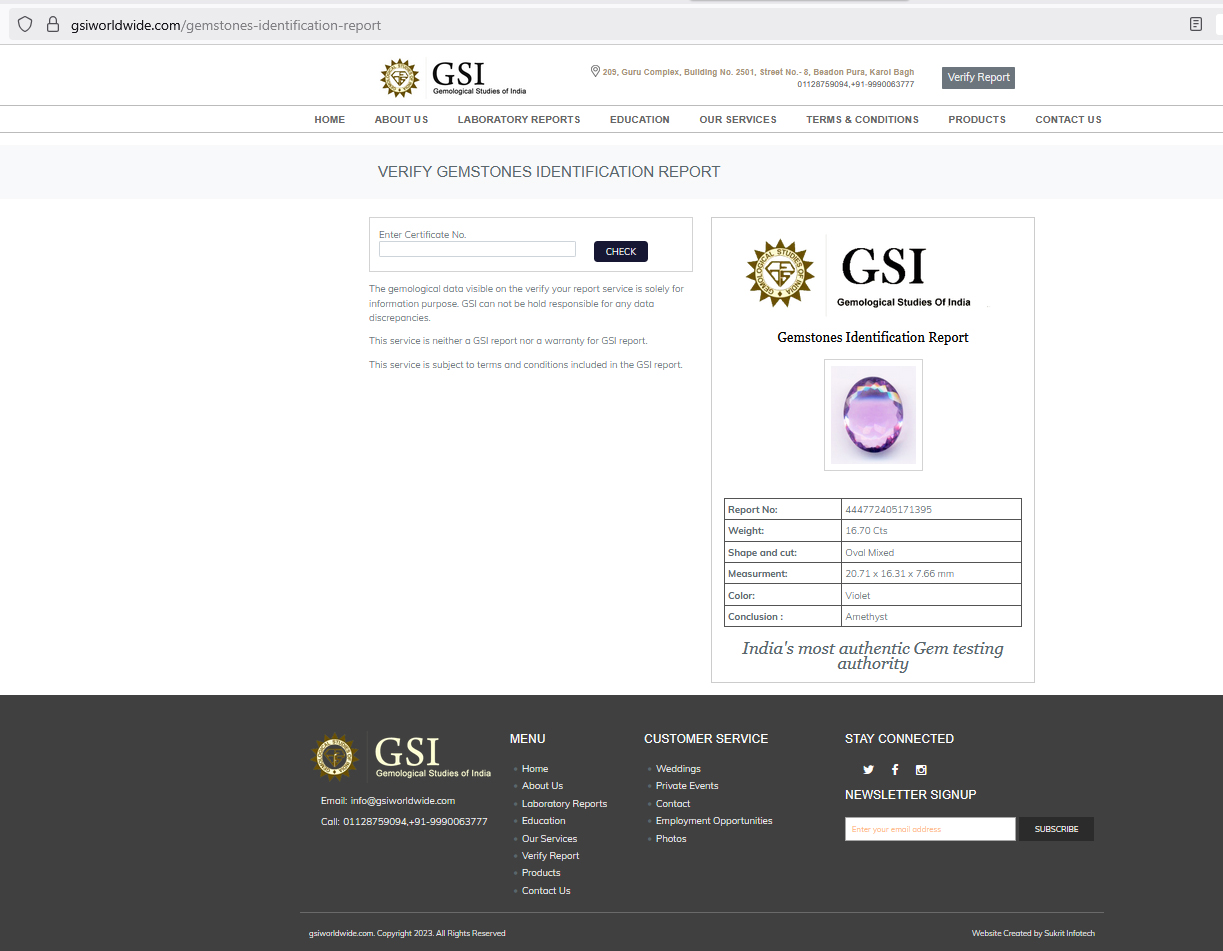
Task: Click the amethyst gemstone image thumbnail
Action: click(x=873, y=415)
